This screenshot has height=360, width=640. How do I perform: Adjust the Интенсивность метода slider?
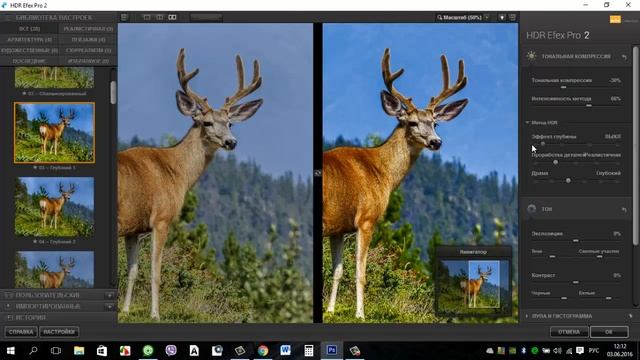(589, 105)
